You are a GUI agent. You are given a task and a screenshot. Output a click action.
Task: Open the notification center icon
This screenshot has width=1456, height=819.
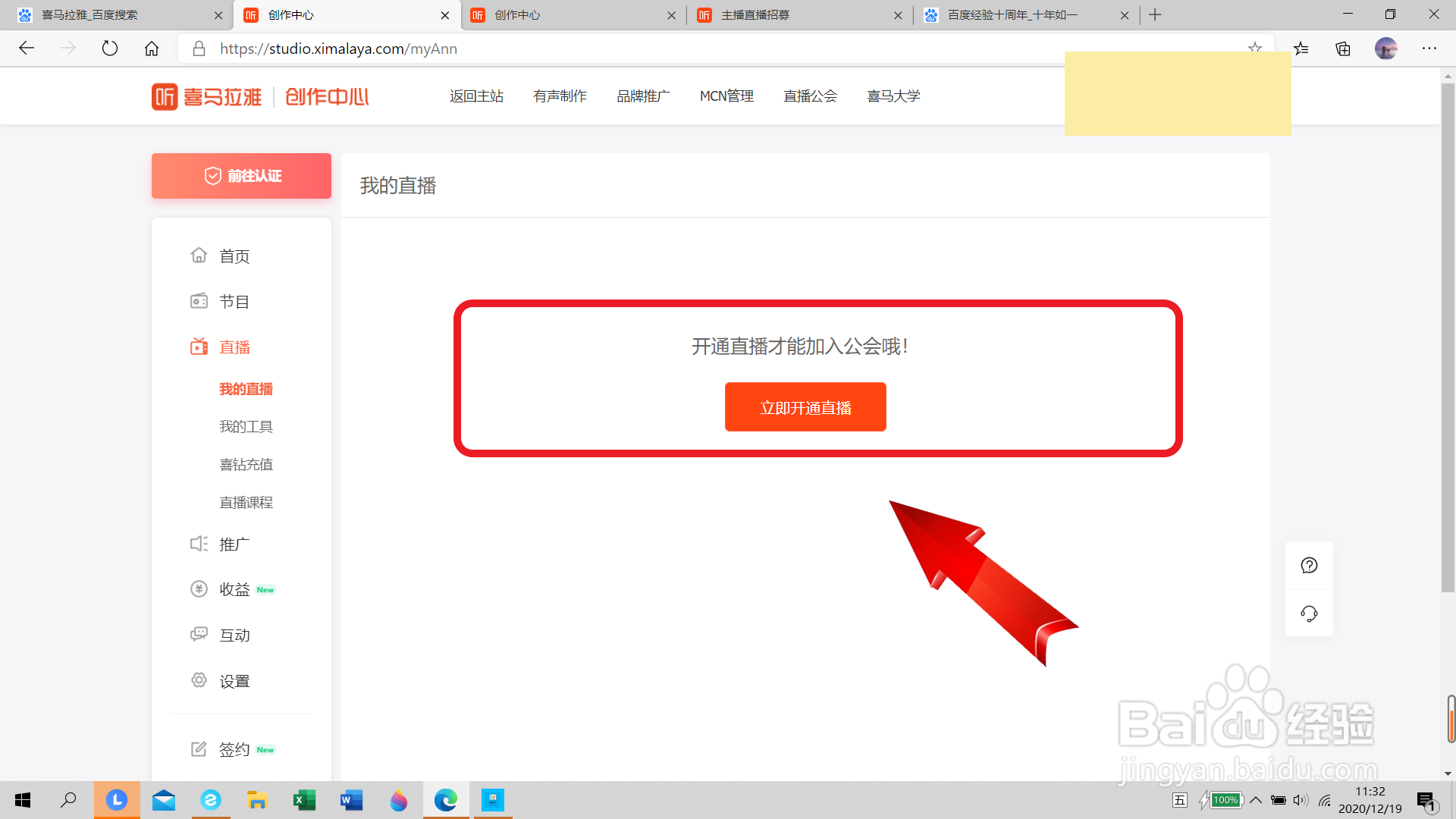click(1426, 800)
